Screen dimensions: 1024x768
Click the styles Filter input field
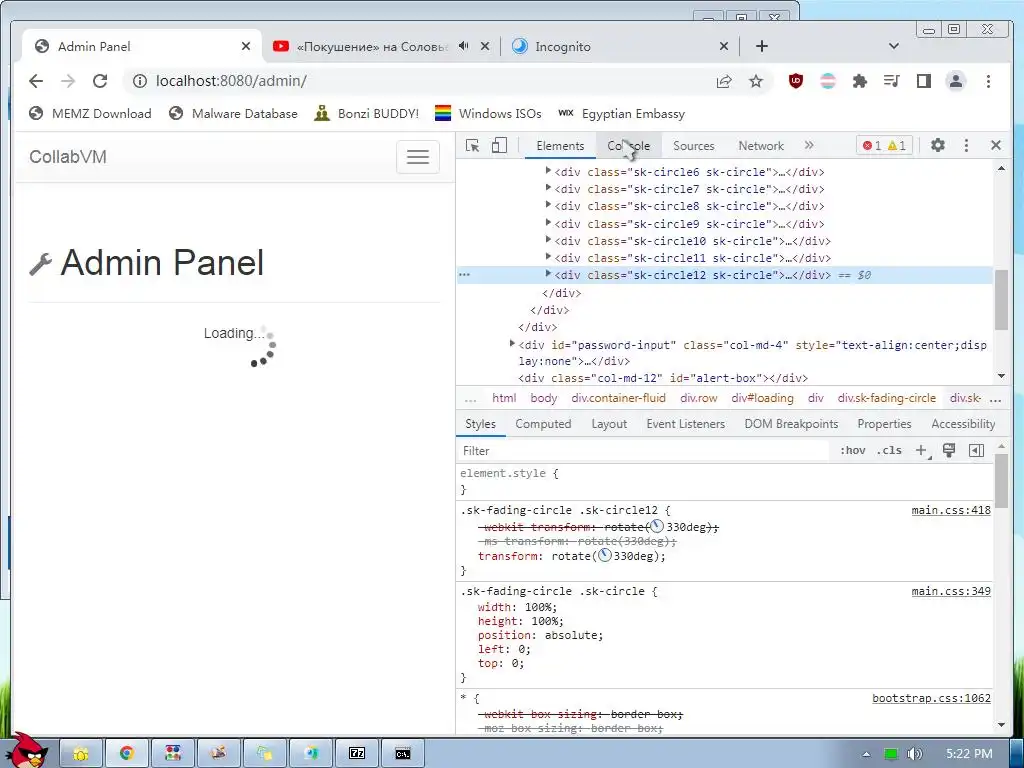click(x=643, y=451)
